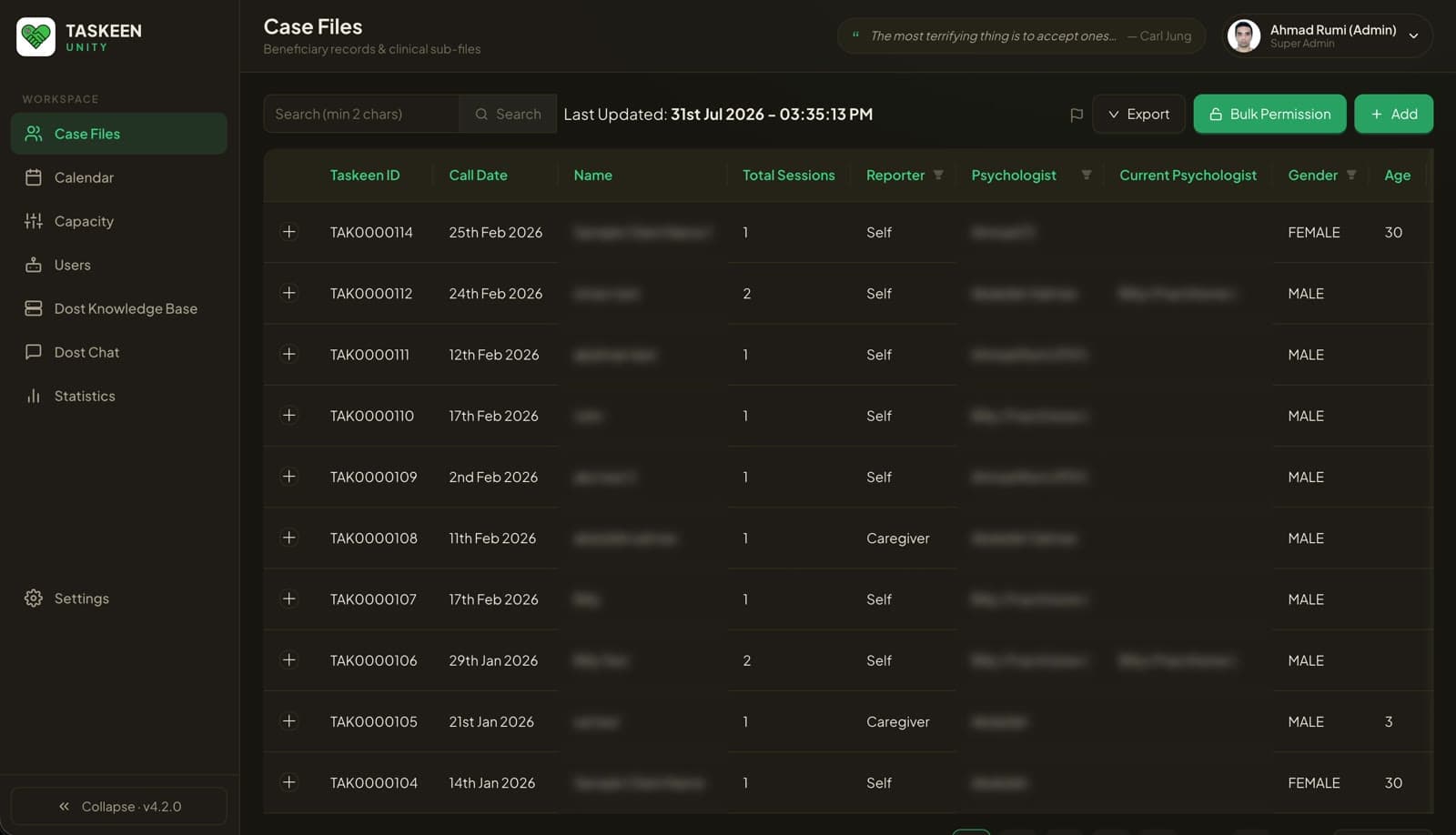1456x835 pixels.
Task: Open Case Files in sidebar
Action: [119, 134]
